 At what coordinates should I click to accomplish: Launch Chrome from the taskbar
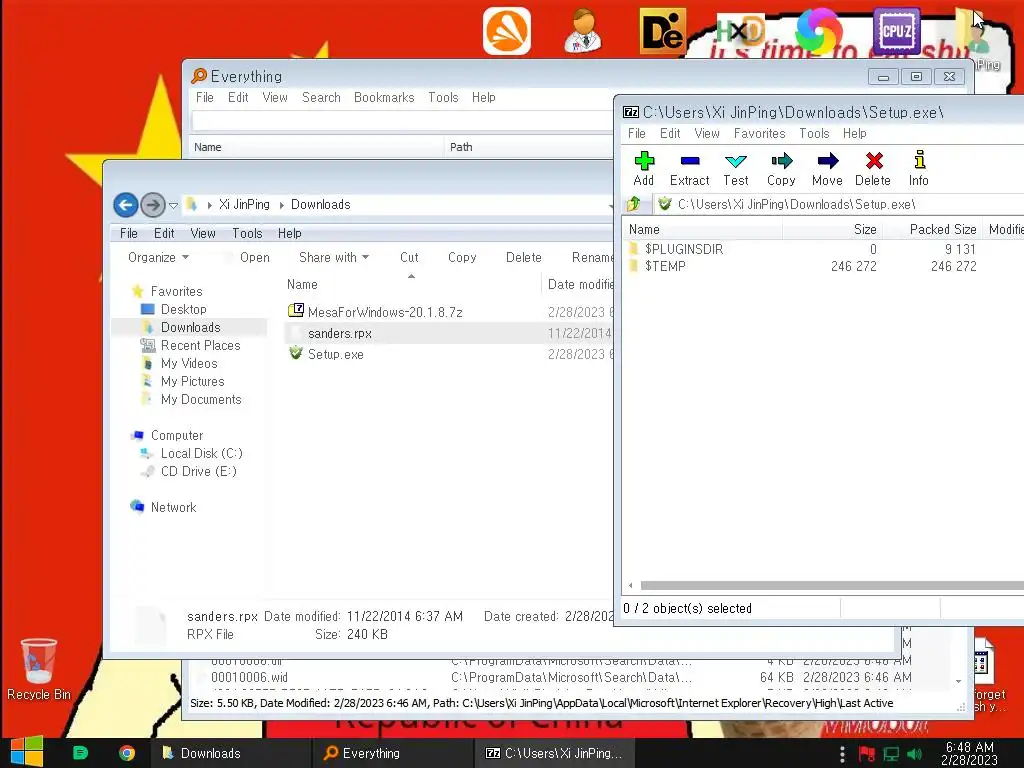pyautogui.click(x=127, y=753)
